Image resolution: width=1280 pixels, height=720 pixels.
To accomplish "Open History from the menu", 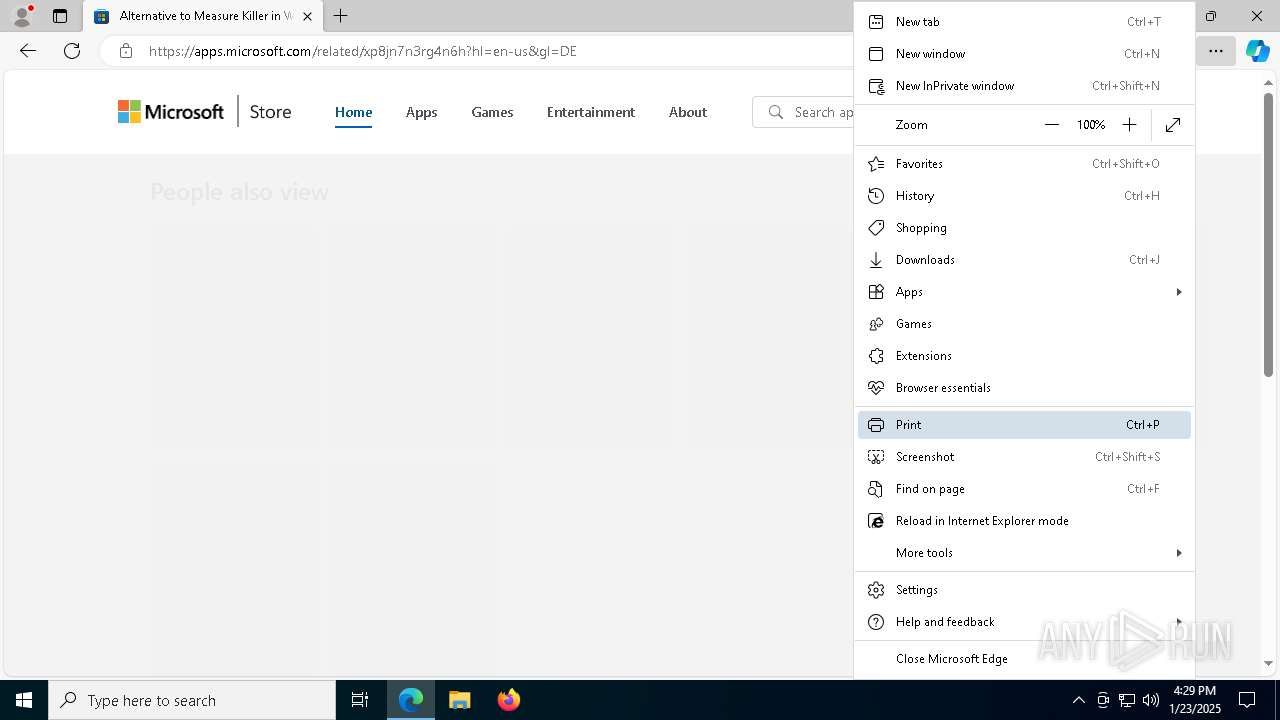I will [1024, 195].
